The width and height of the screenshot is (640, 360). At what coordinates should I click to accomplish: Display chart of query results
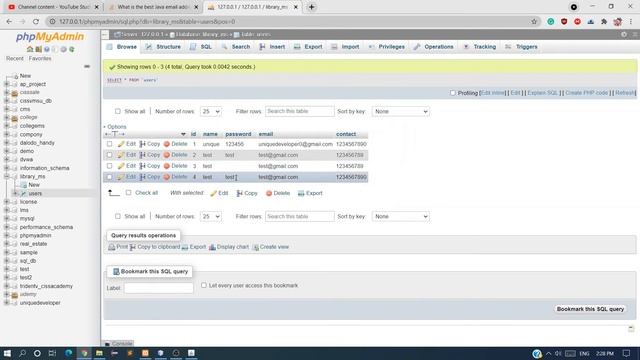(229, 247)
